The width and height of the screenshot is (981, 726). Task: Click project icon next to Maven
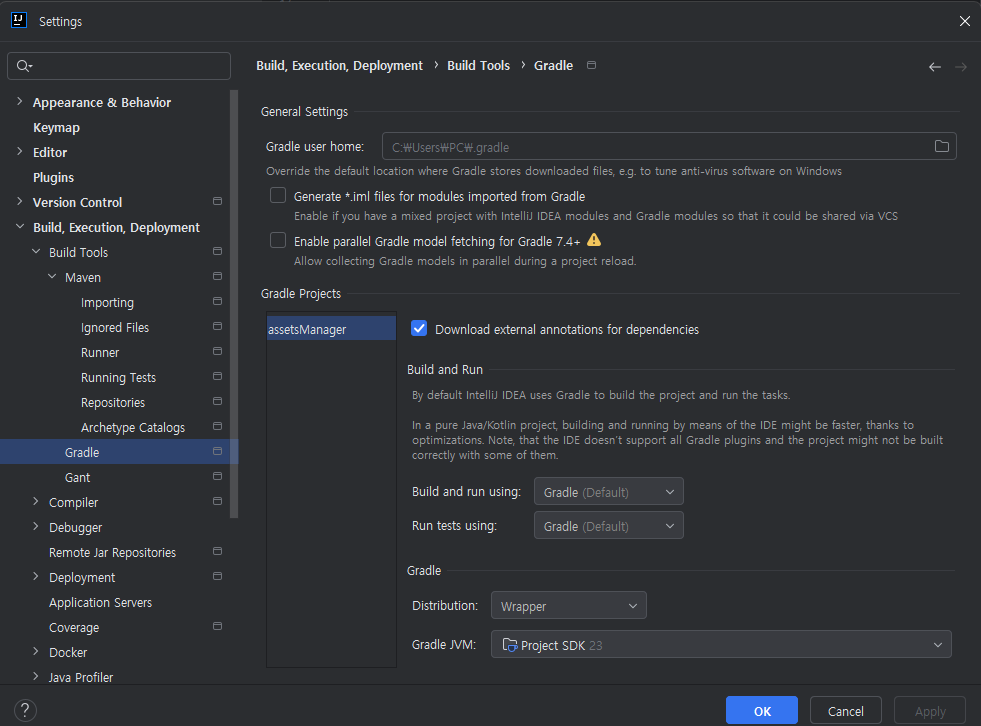point(217,277)
